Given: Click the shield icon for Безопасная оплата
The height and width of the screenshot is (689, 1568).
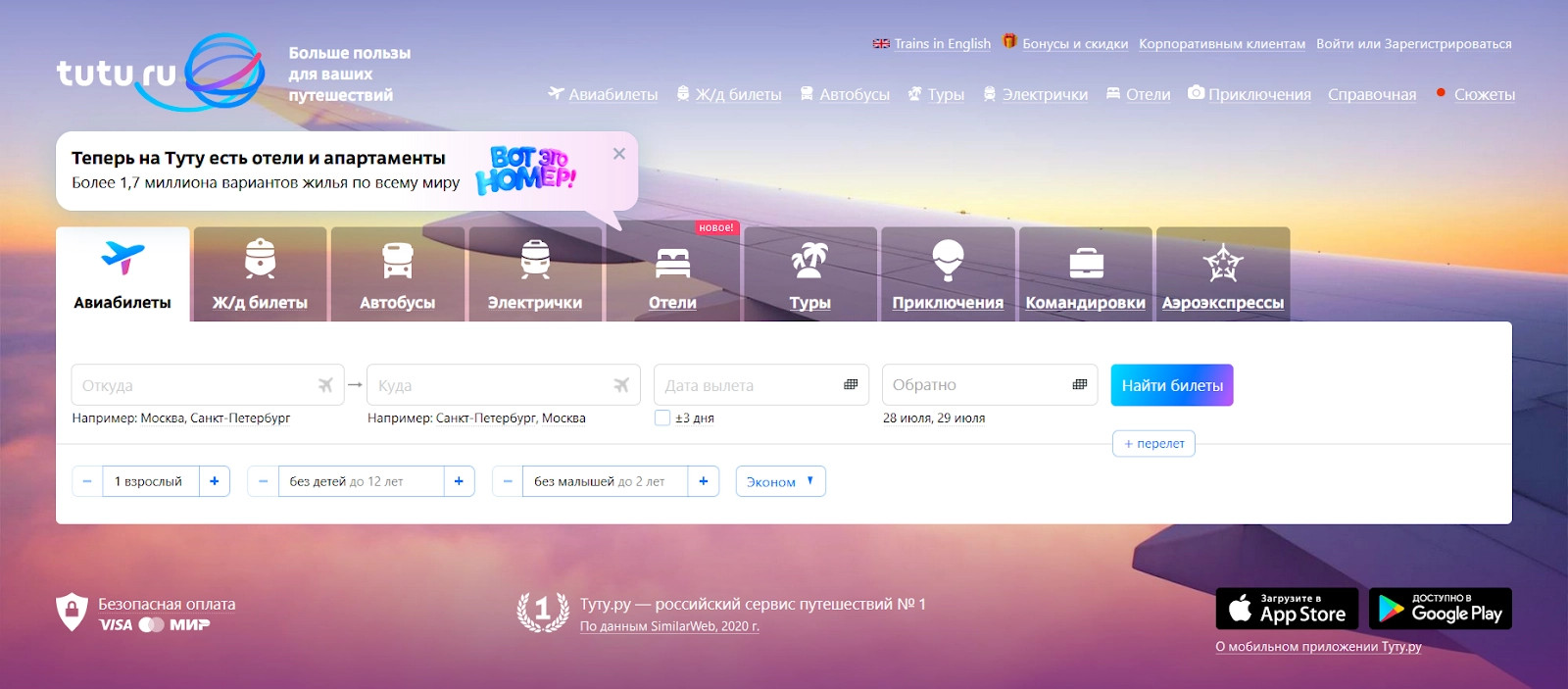Looking at the screenshot, I should 72,612.
